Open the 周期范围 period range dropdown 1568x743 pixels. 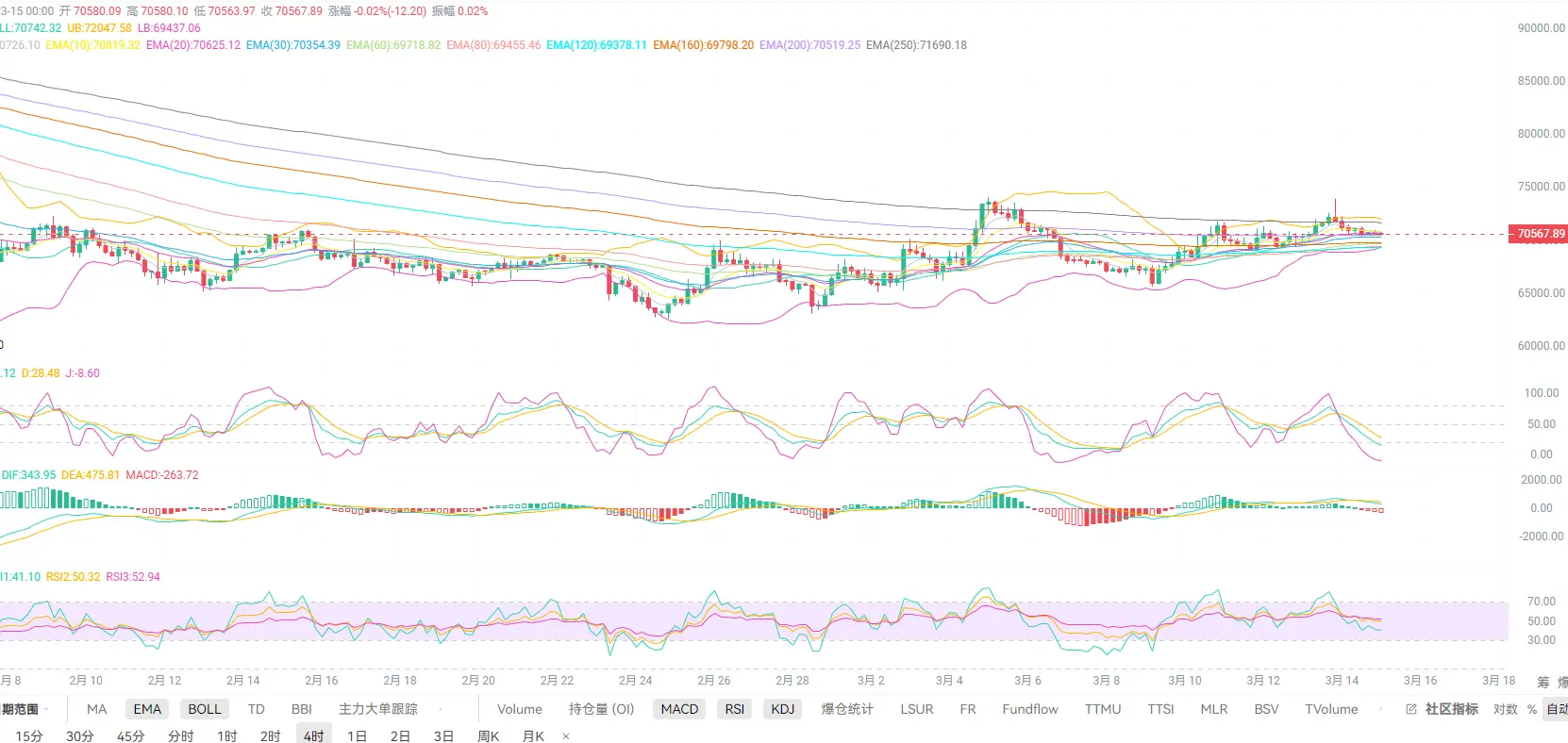coord(25,709)
